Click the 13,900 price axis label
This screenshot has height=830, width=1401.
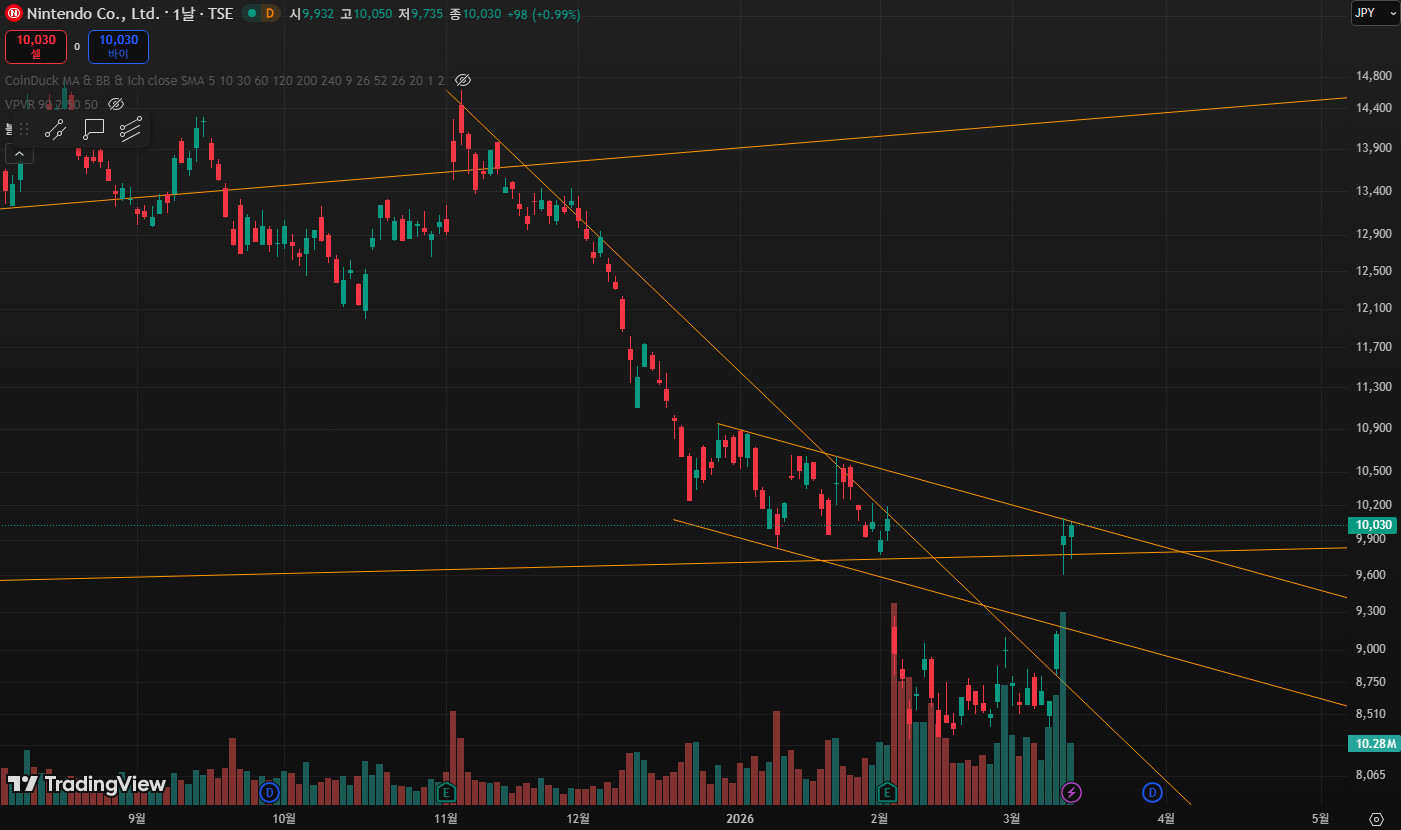(1374, 148)
